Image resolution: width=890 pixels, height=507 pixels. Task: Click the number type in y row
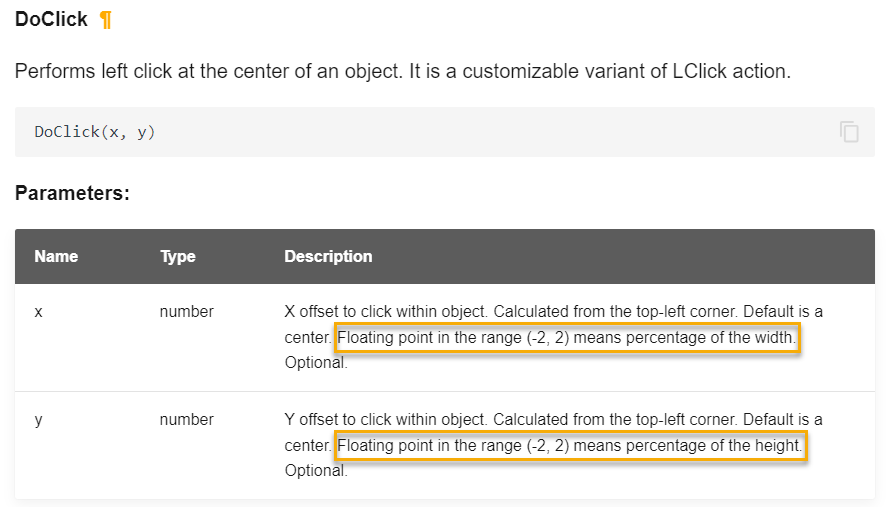point(187,420)
